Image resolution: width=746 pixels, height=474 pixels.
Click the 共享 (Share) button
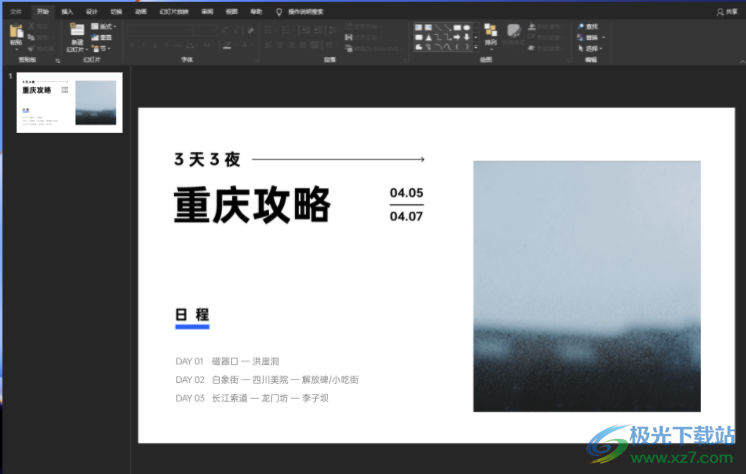pyautogui.click(x=727, y=12)
